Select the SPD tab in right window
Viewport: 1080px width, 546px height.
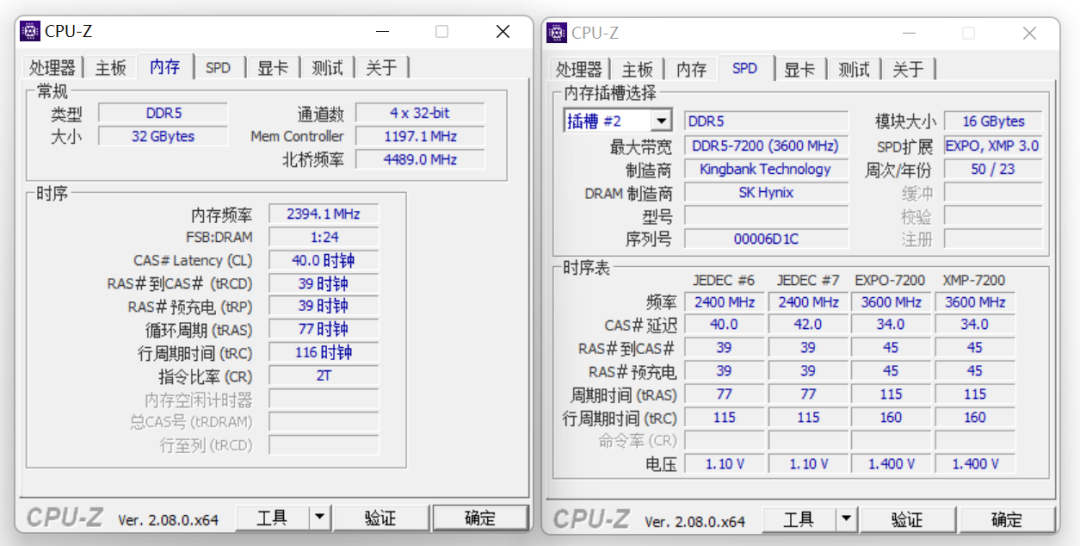tap(745, 68)
